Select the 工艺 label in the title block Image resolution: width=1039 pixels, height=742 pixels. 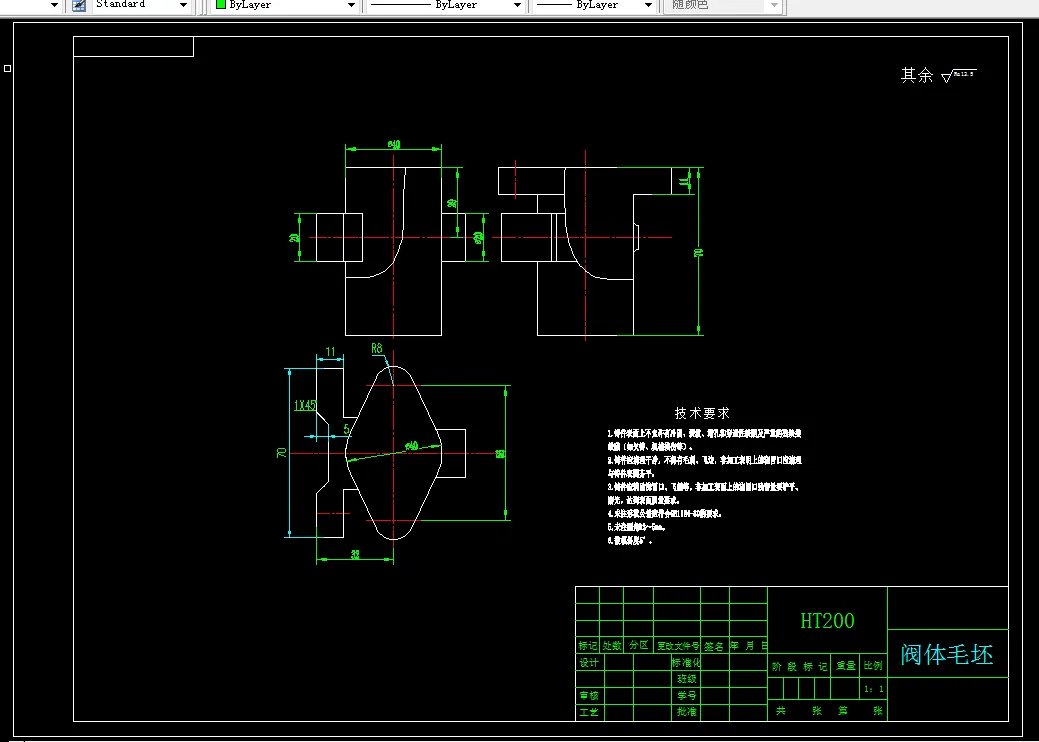(589, 712)
